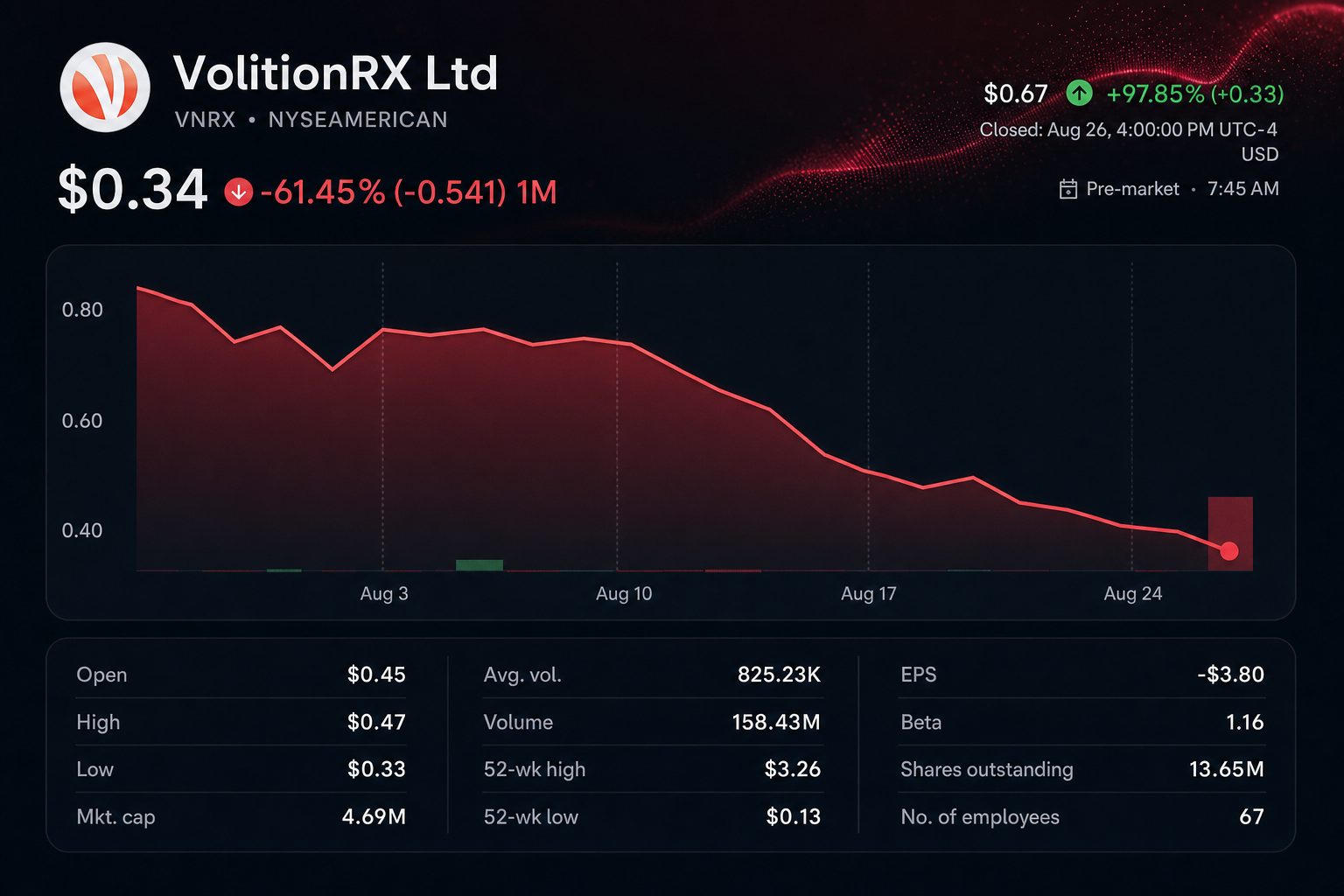1344x896 pixels.
Task: Click the 52-wk high label
Action: click(x=535, y=770)
